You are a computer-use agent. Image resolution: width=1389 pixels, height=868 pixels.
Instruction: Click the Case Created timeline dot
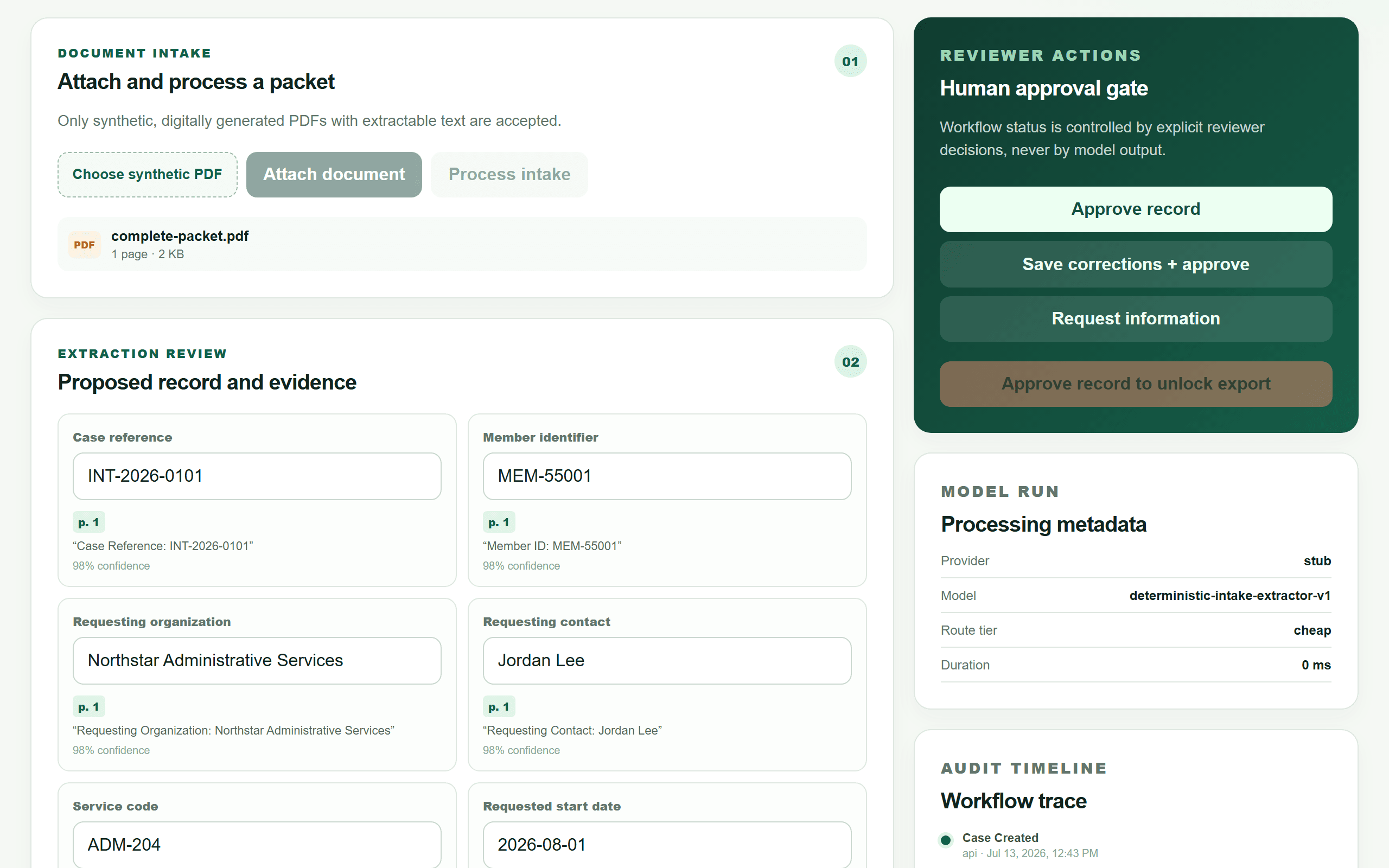(x=946, y=840)
